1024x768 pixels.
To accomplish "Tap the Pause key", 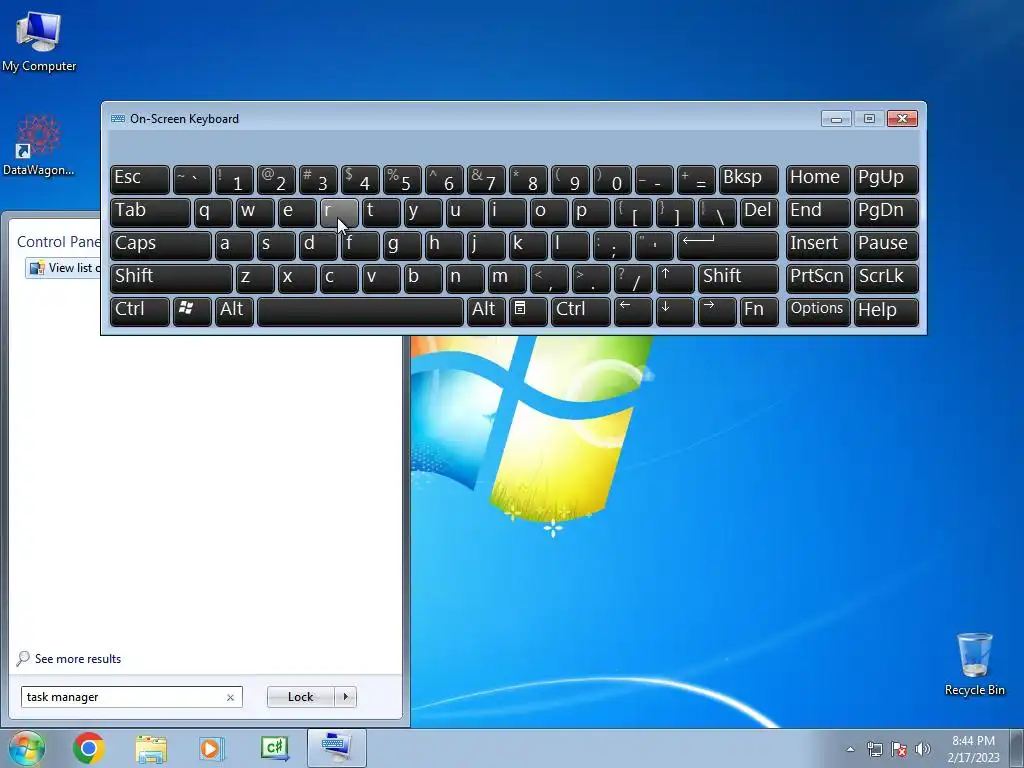I will point(886,246).
